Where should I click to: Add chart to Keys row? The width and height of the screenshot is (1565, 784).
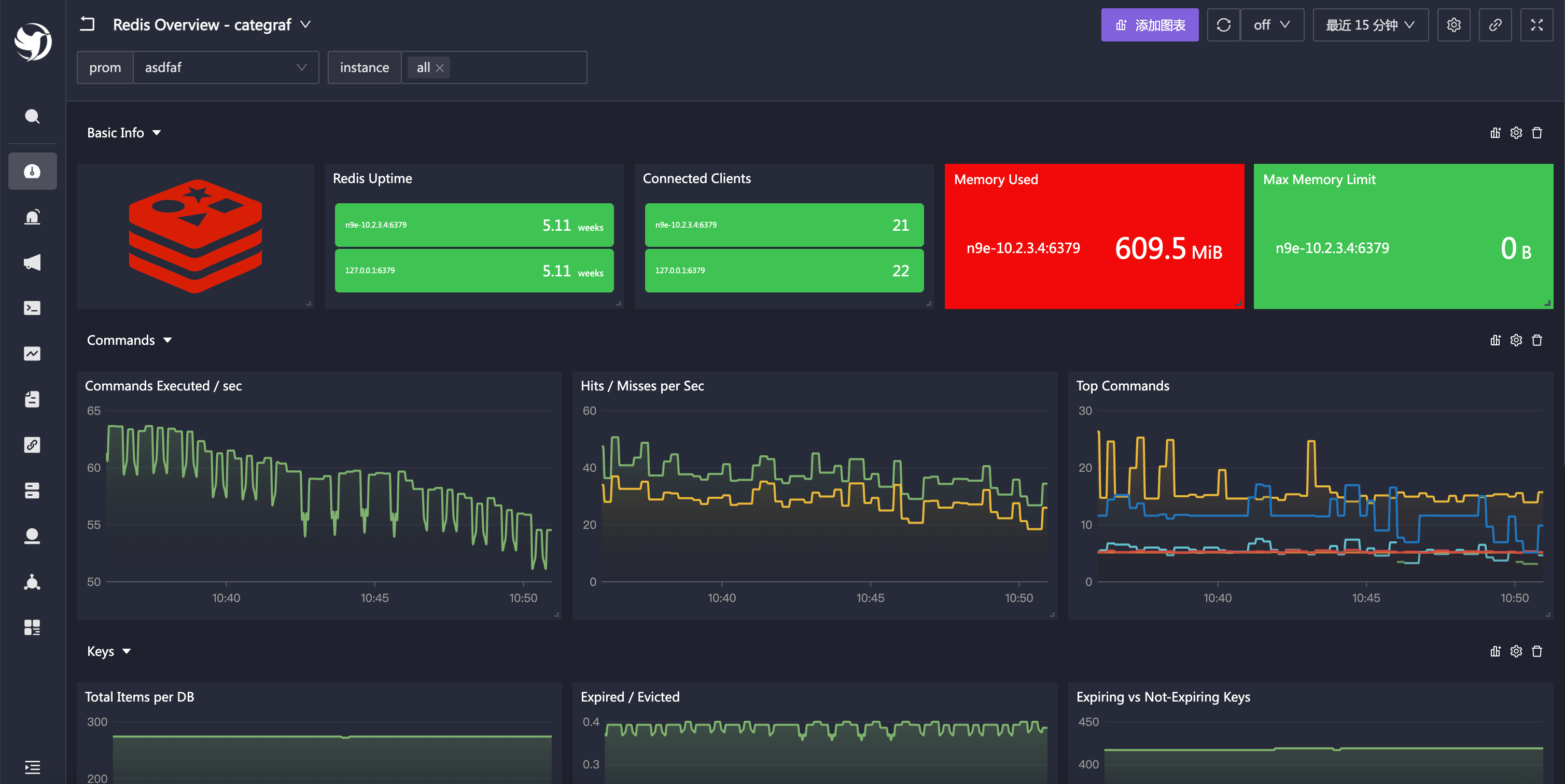tap(1495, 652)
